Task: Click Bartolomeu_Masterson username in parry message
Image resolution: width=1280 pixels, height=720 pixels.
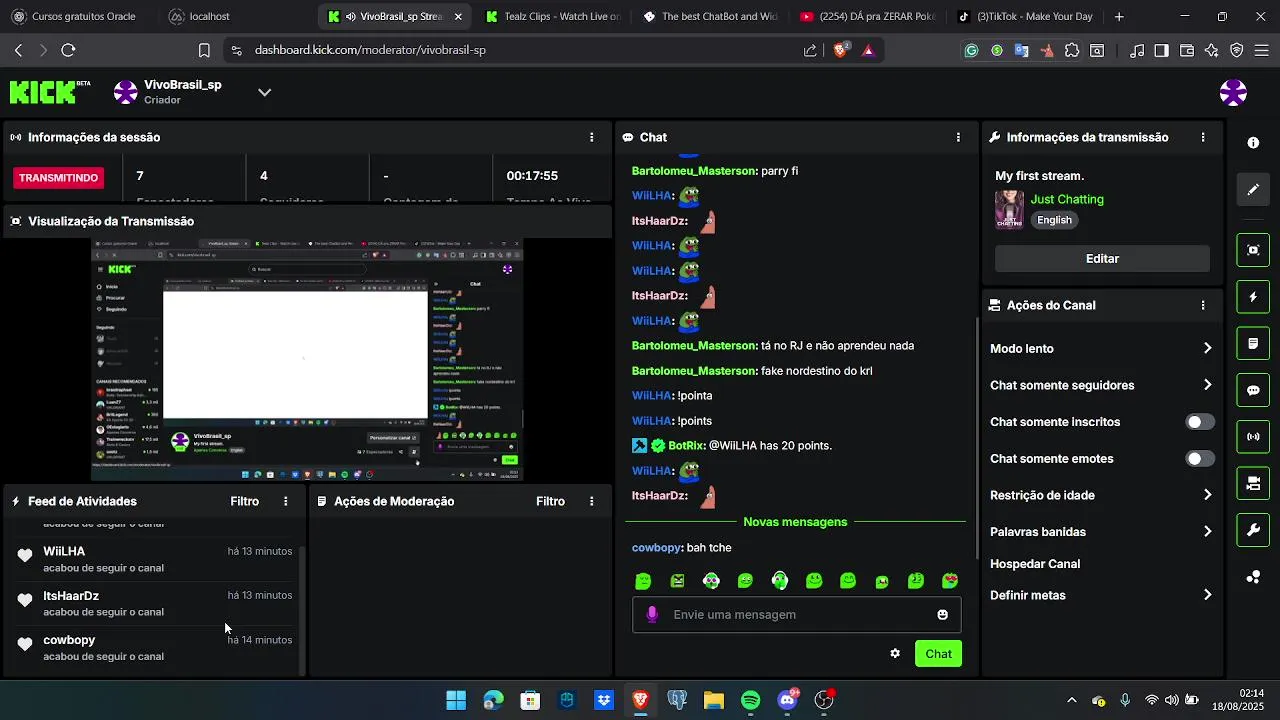Action: point(693,171)
